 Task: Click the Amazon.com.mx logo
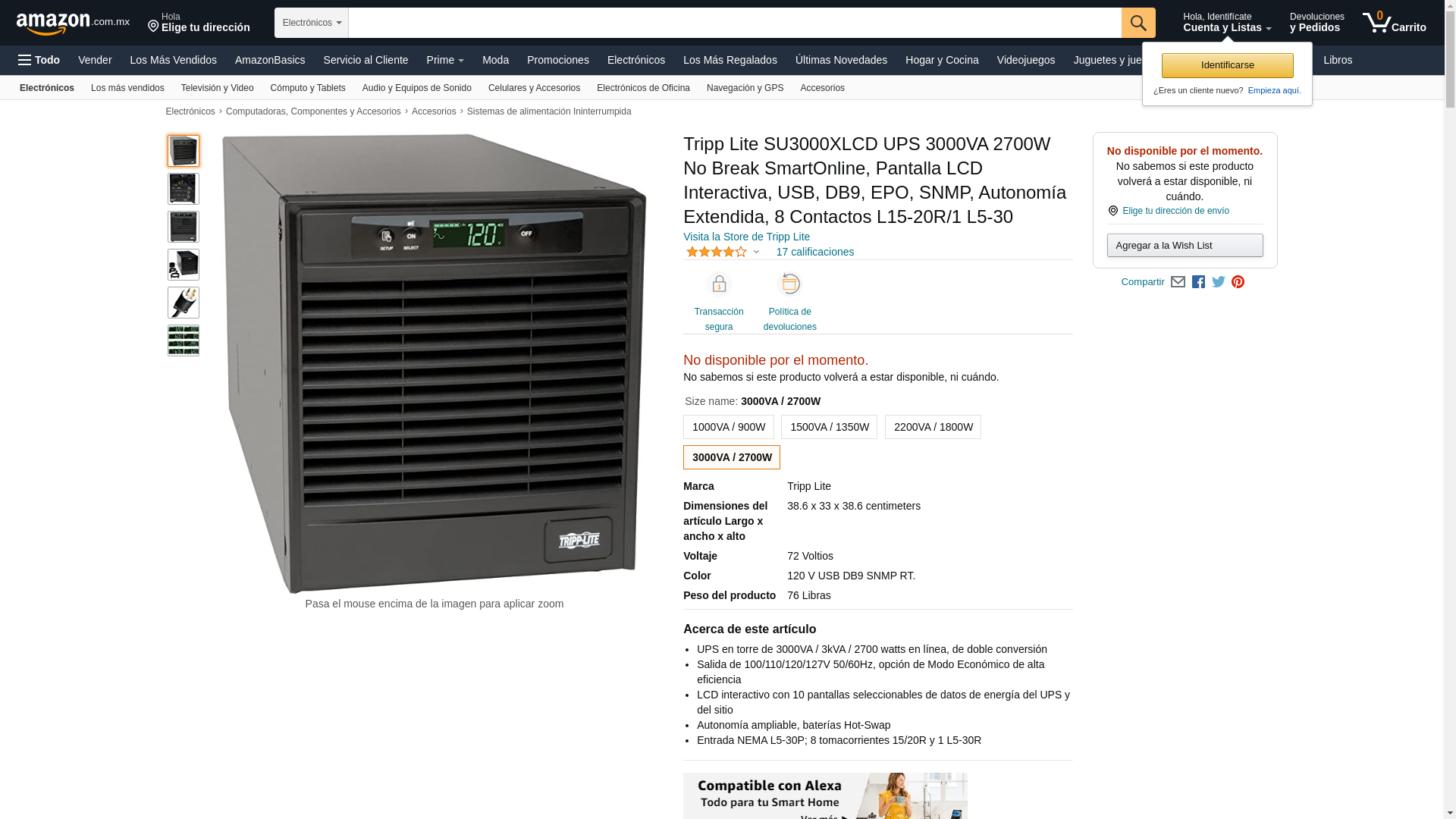point(73,24)
